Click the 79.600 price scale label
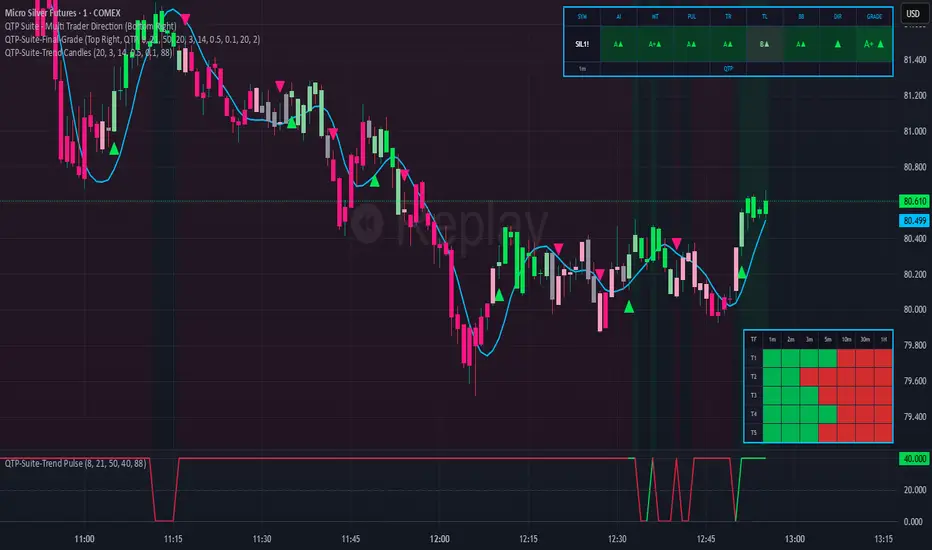The height and width of the screenshot is (550, 932). coord(915,381)
